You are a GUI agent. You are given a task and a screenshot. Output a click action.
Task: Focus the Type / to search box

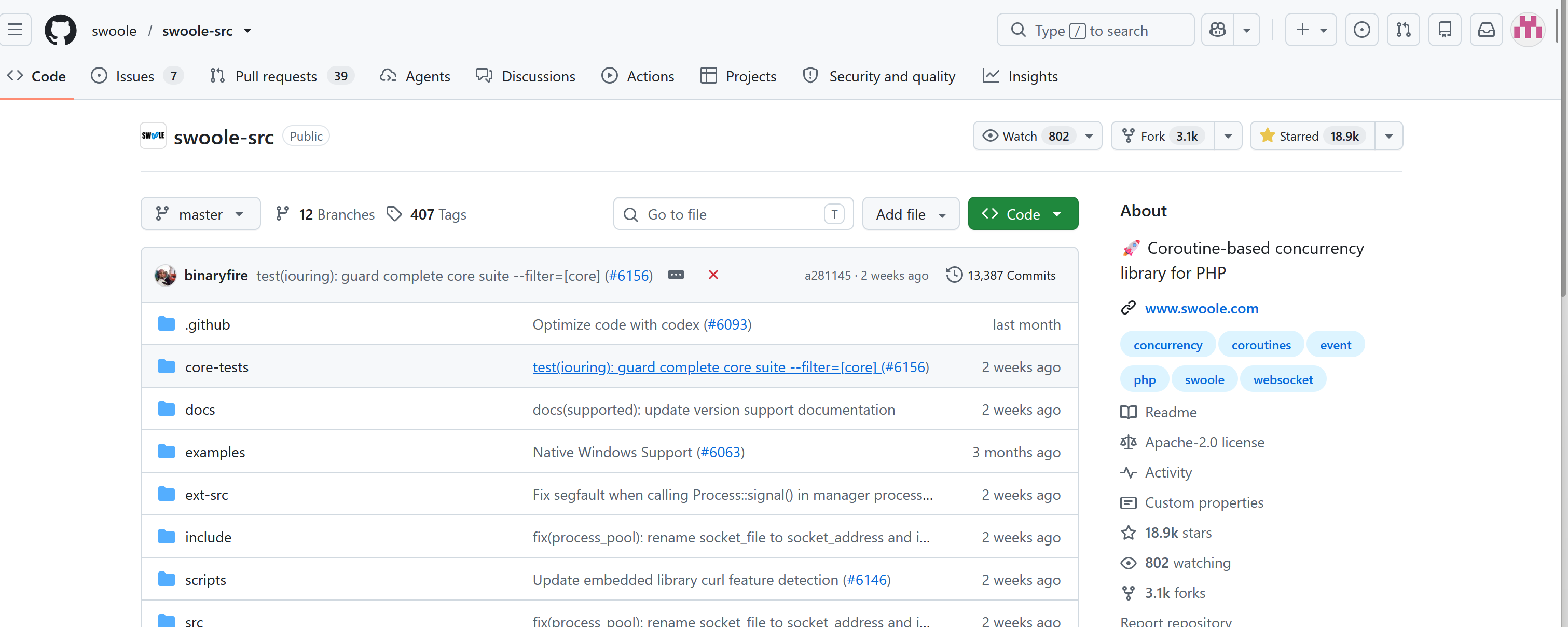click(1095, 30)
